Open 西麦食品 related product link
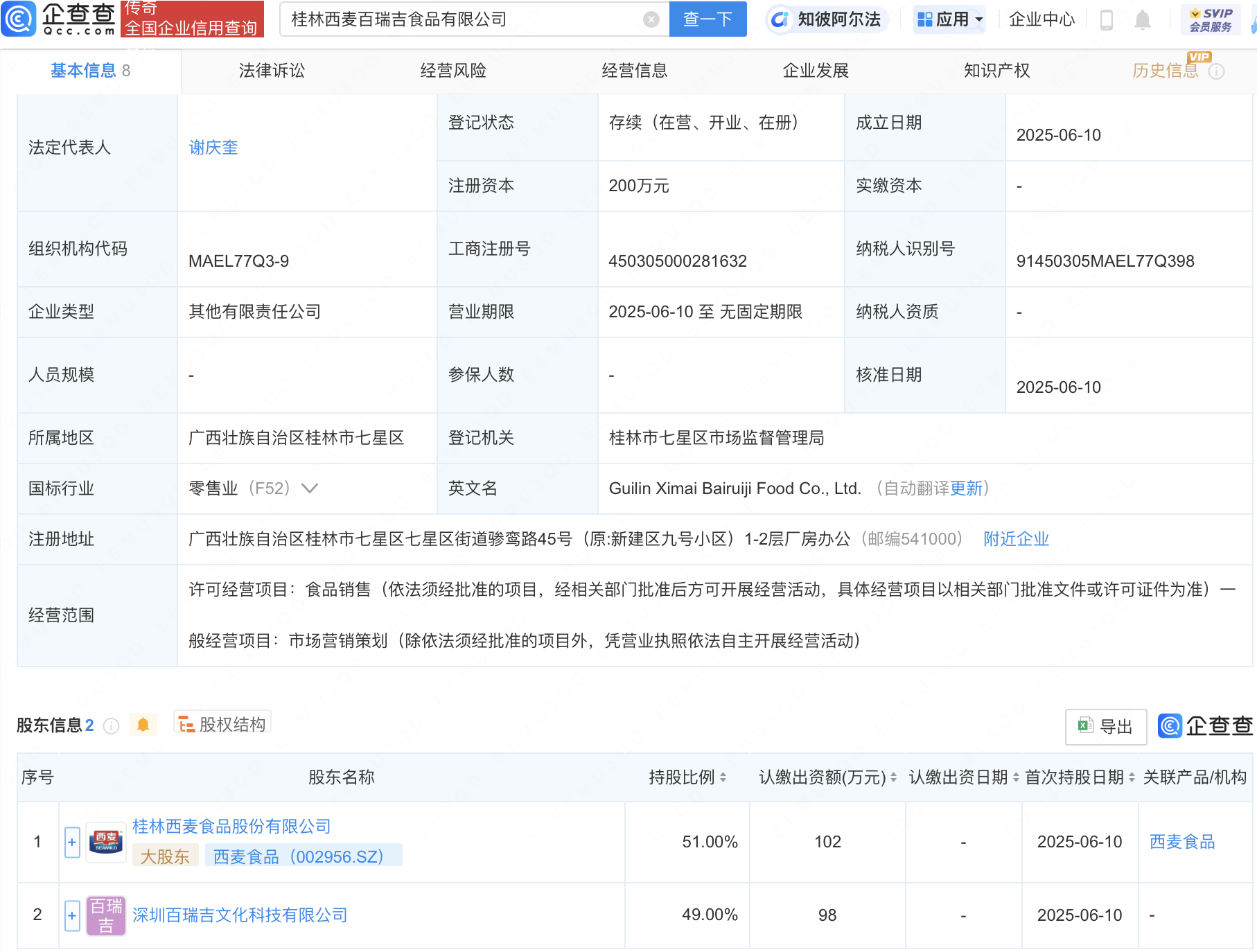The image size is (1257, 952). pyautogui.click(x=1181, y=842)
